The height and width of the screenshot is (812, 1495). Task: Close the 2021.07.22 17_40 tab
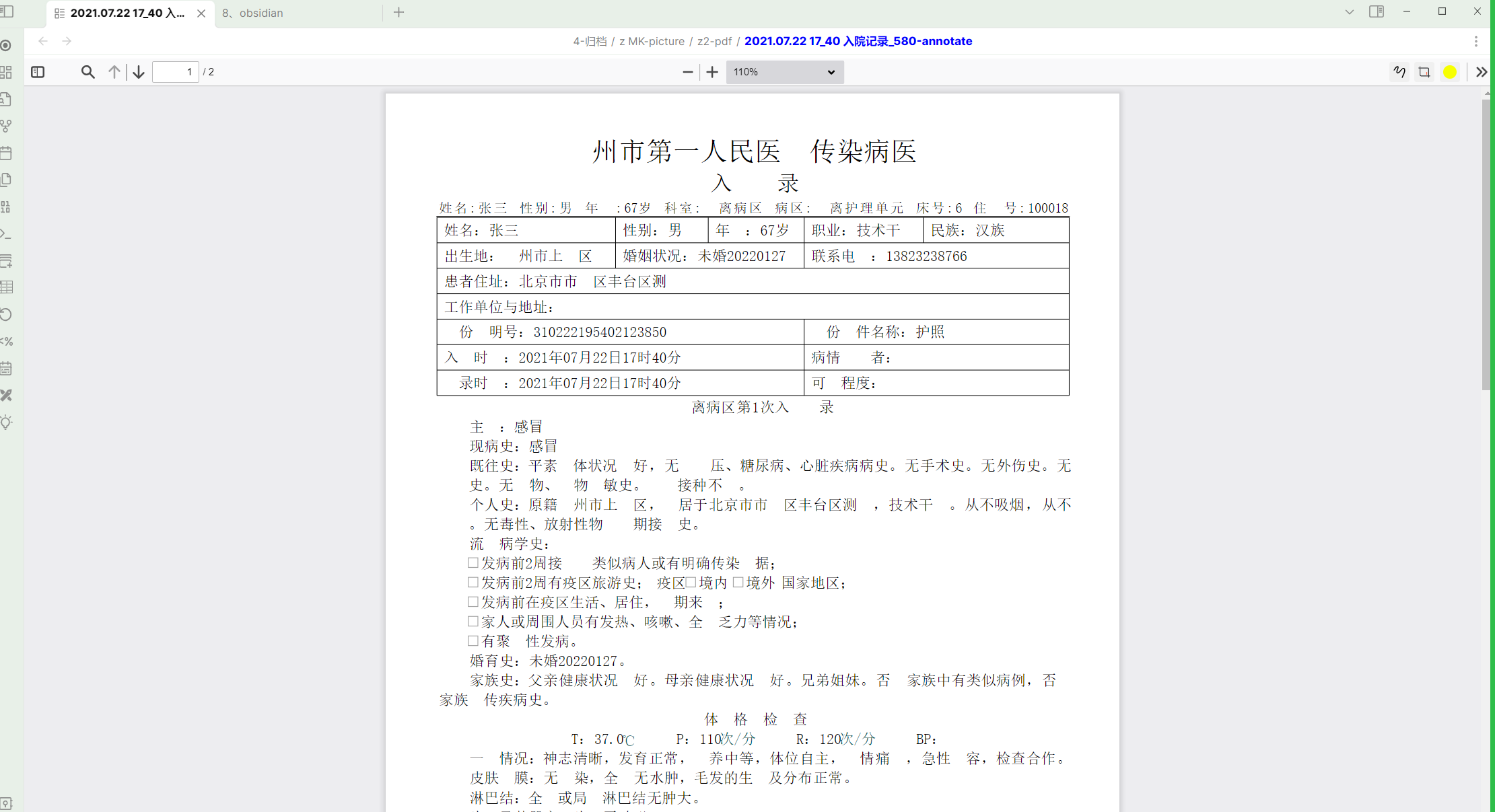click(201, 13)
